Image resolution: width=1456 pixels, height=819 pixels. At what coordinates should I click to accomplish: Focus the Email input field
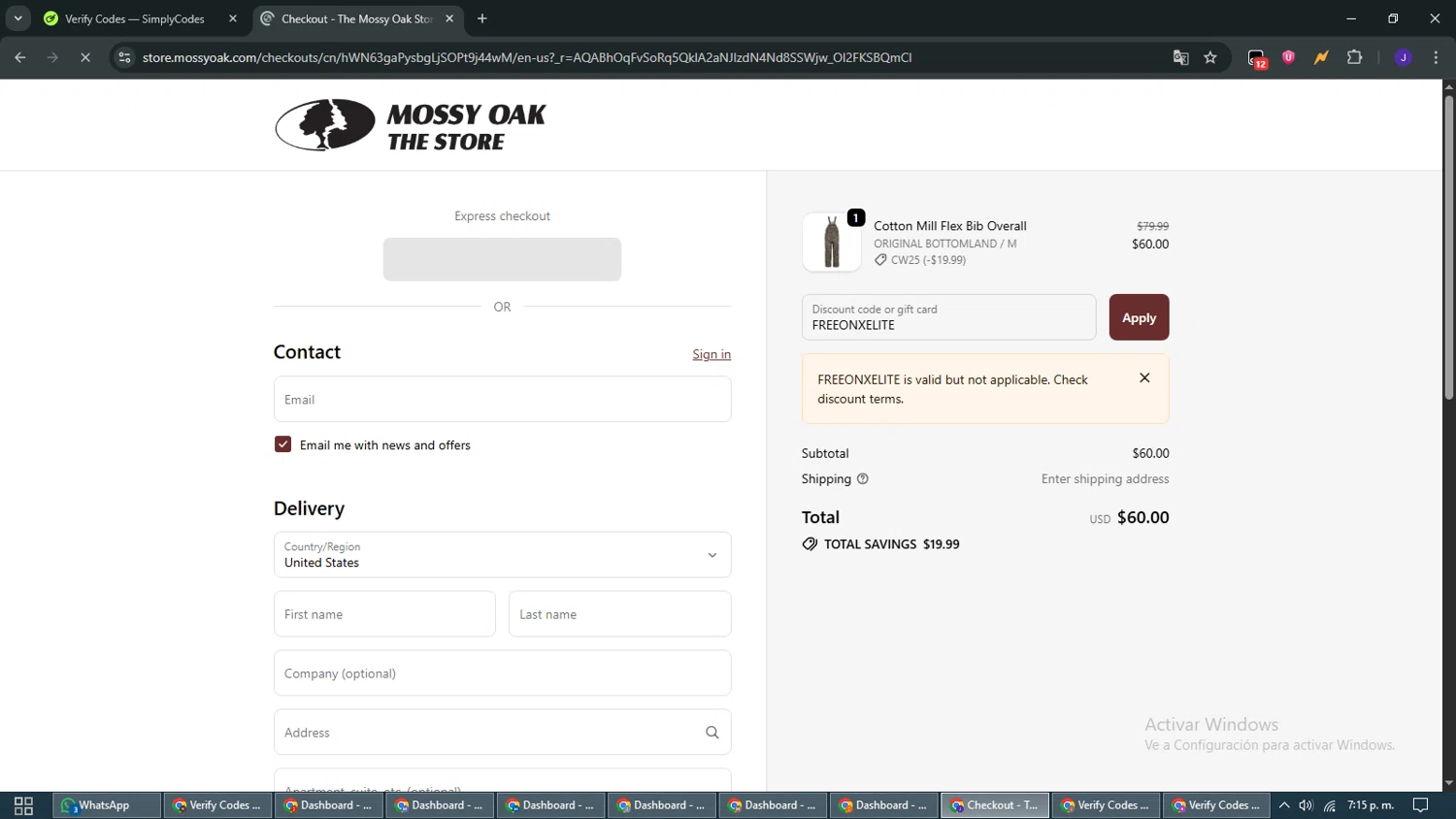[x=502, y=399]
